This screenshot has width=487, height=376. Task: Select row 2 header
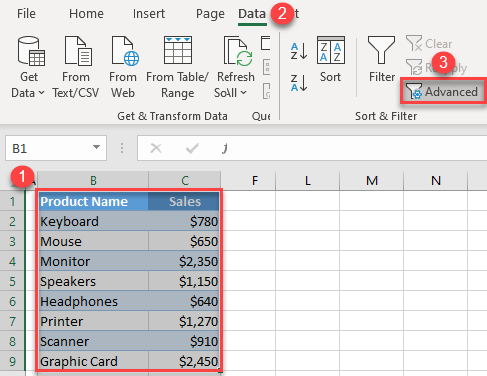(x=12, y=221)
